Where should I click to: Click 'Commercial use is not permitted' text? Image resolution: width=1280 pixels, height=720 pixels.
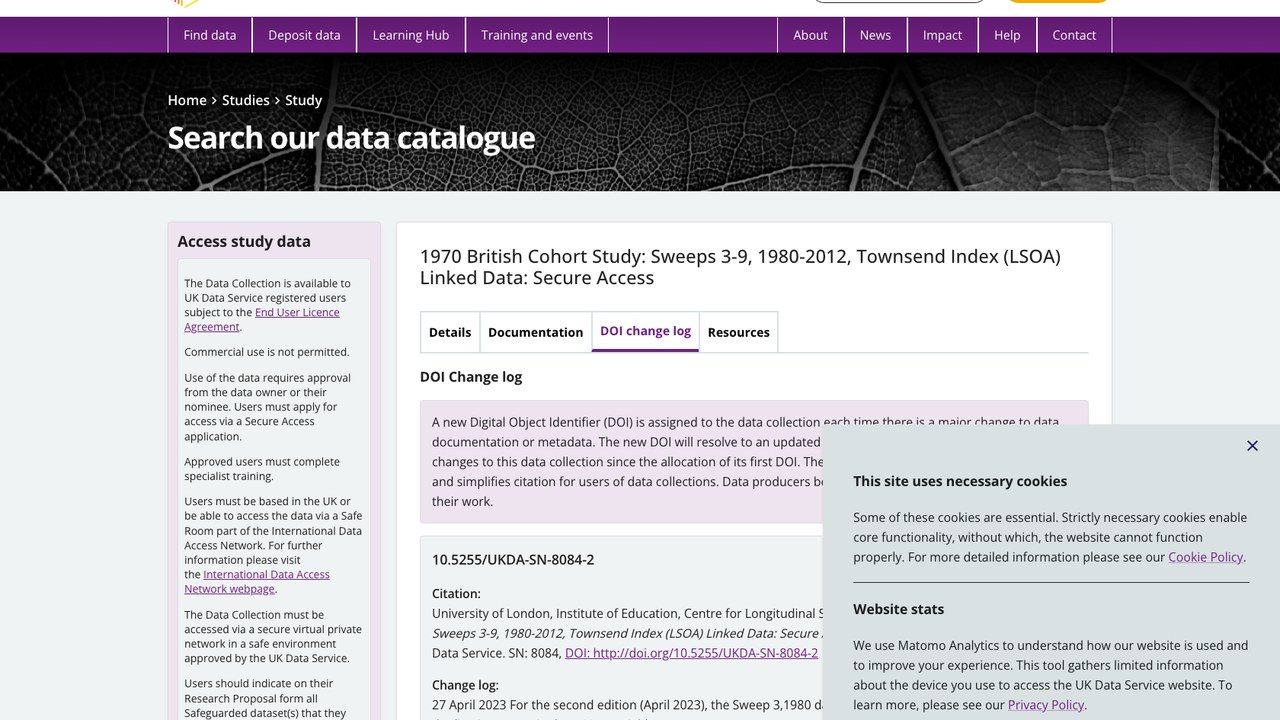coord(267,352)
